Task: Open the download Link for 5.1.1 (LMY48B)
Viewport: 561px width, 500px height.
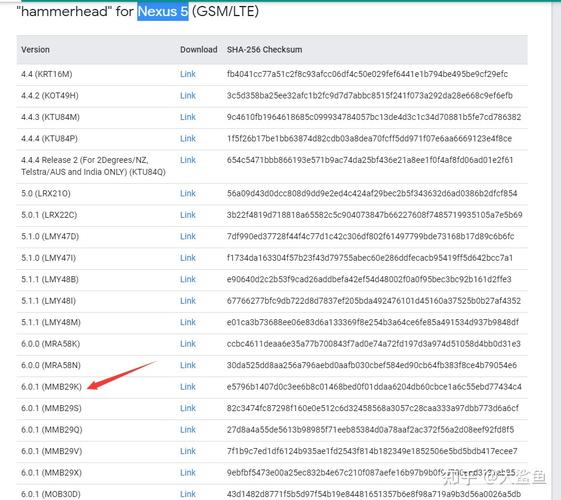Action: 188,279
